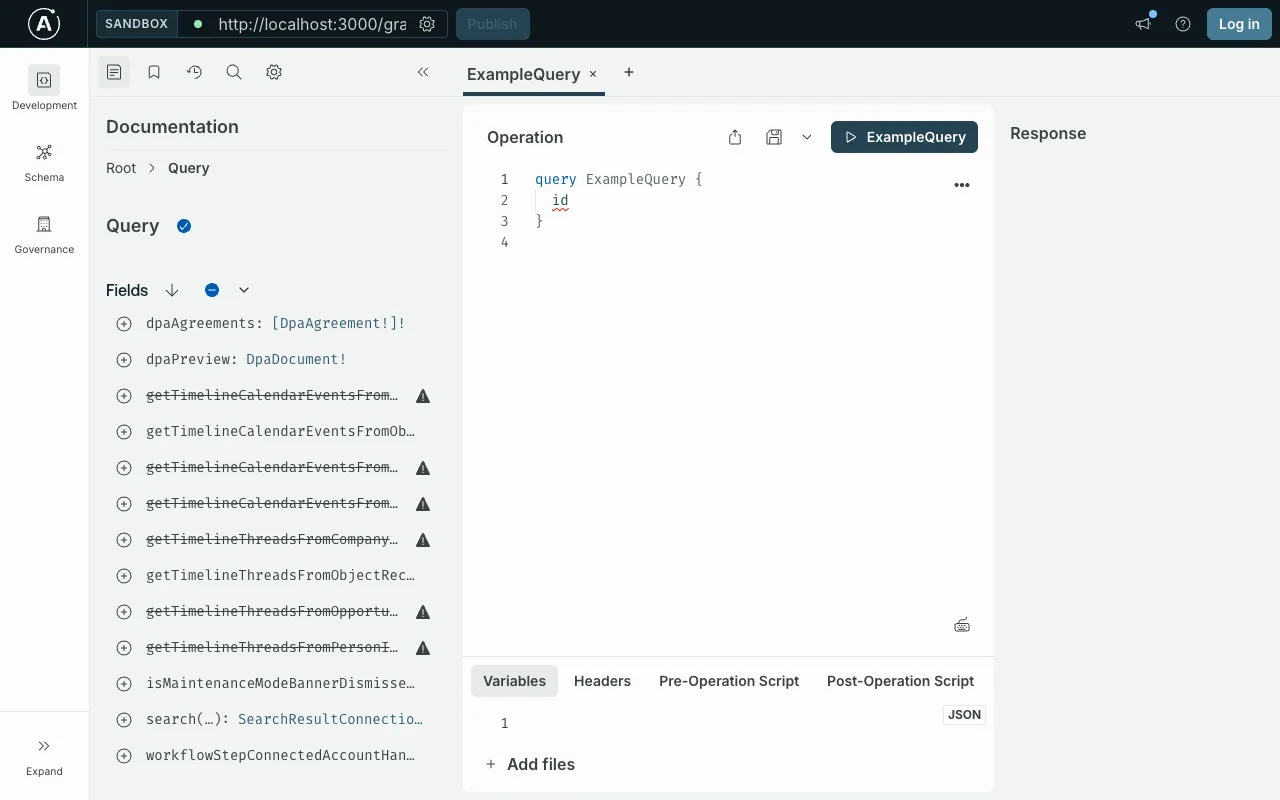Click the SANDBOX label
The width and height of the screenshot is (1280, 800).
(x=137, y=24)
